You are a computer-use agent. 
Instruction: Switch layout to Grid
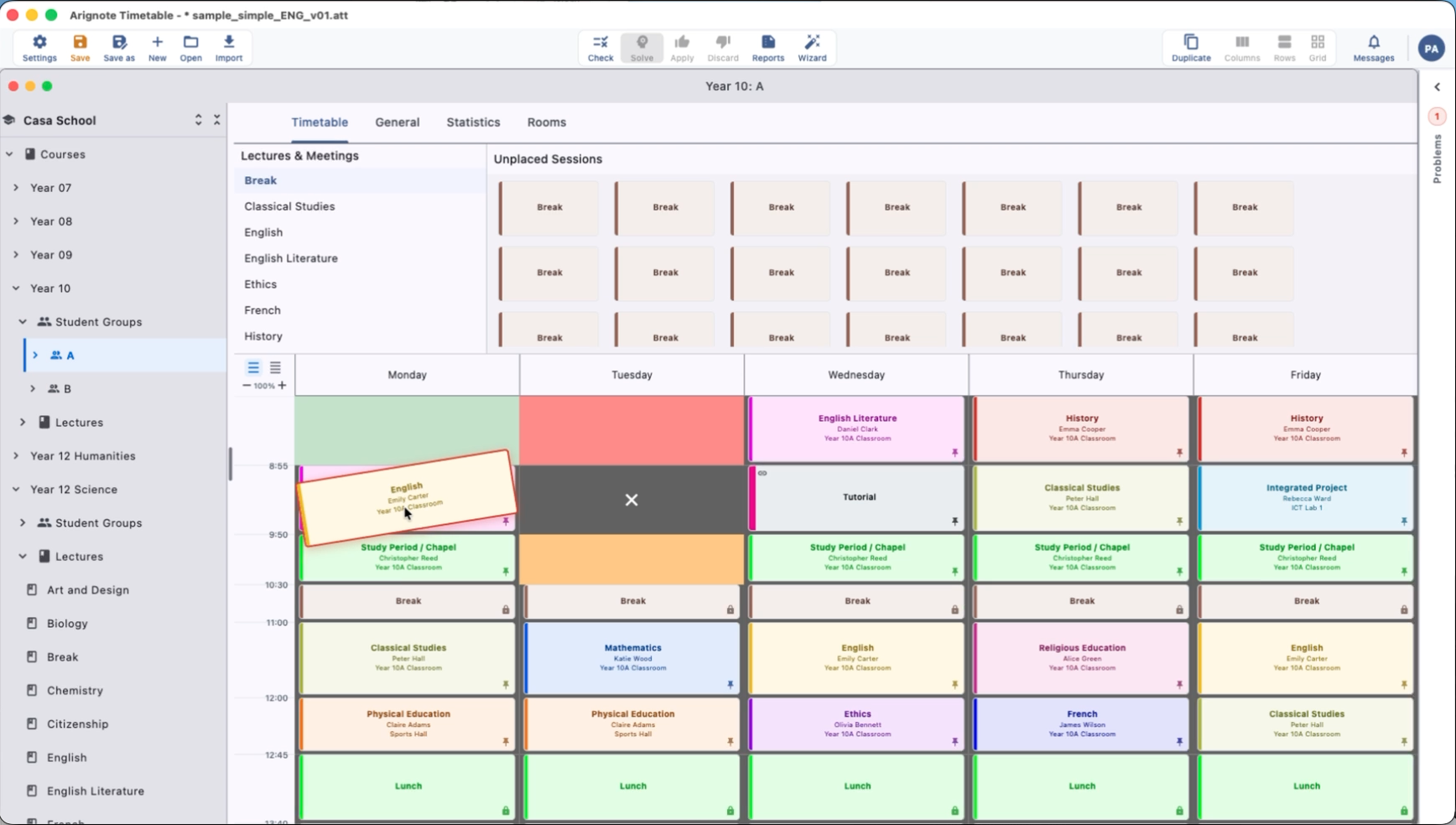[1318, 48]
